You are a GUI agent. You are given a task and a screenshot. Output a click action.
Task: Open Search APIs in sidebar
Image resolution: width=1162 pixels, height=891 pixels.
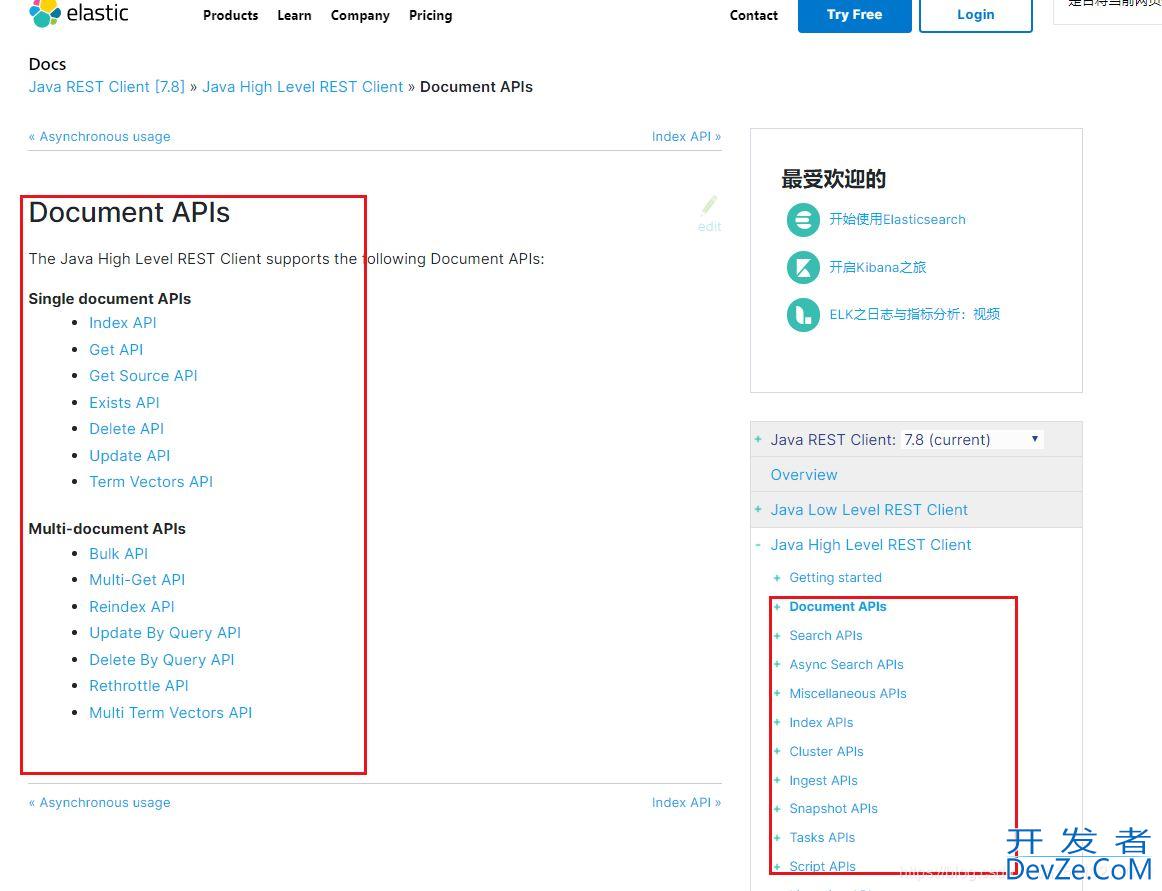(826, 635)
